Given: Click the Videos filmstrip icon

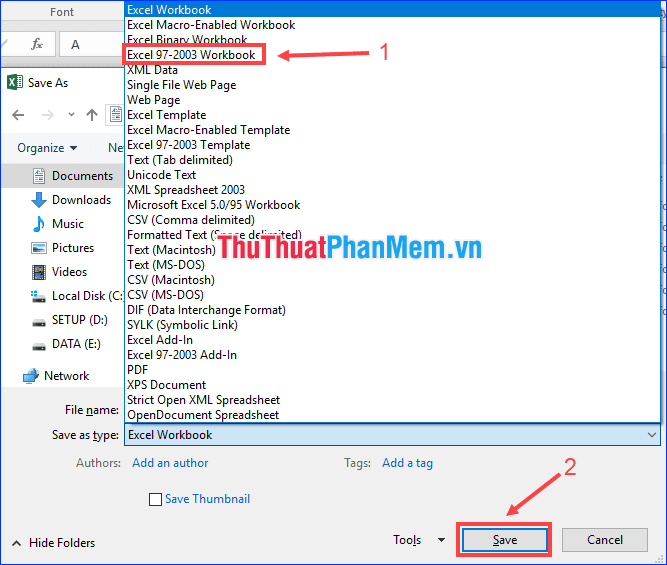Looking at the screenshot, I should coord(39,272).
